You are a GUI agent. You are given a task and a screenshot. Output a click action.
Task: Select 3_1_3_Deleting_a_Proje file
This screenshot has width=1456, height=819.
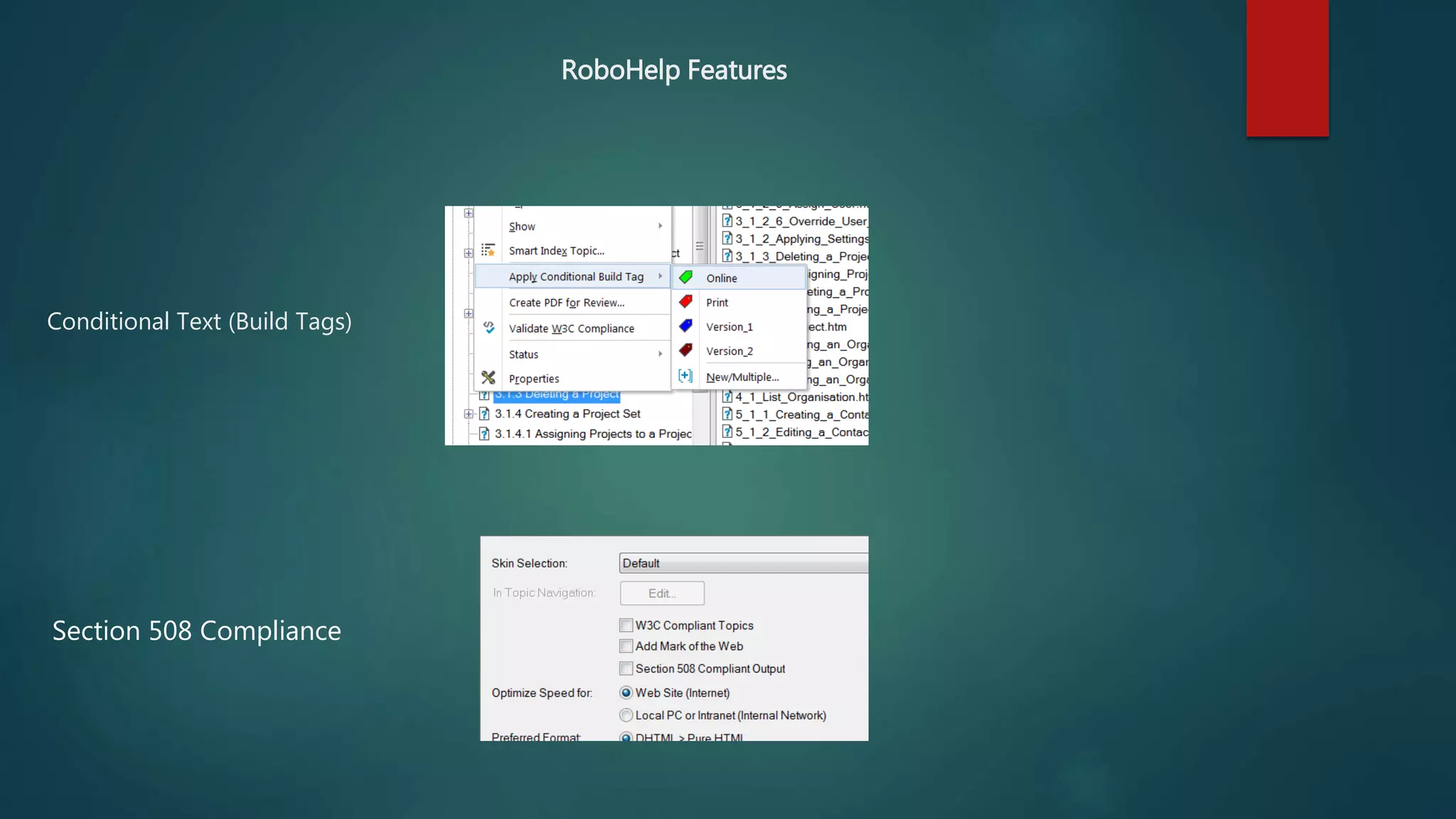click(801, 256)
